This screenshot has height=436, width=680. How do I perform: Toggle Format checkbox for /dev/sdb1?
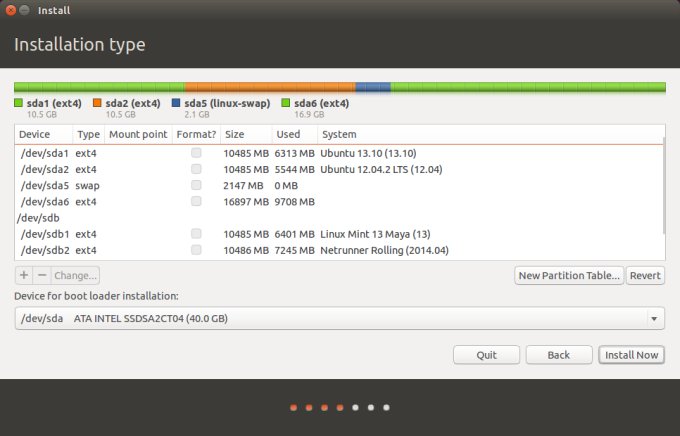[196, 234]
